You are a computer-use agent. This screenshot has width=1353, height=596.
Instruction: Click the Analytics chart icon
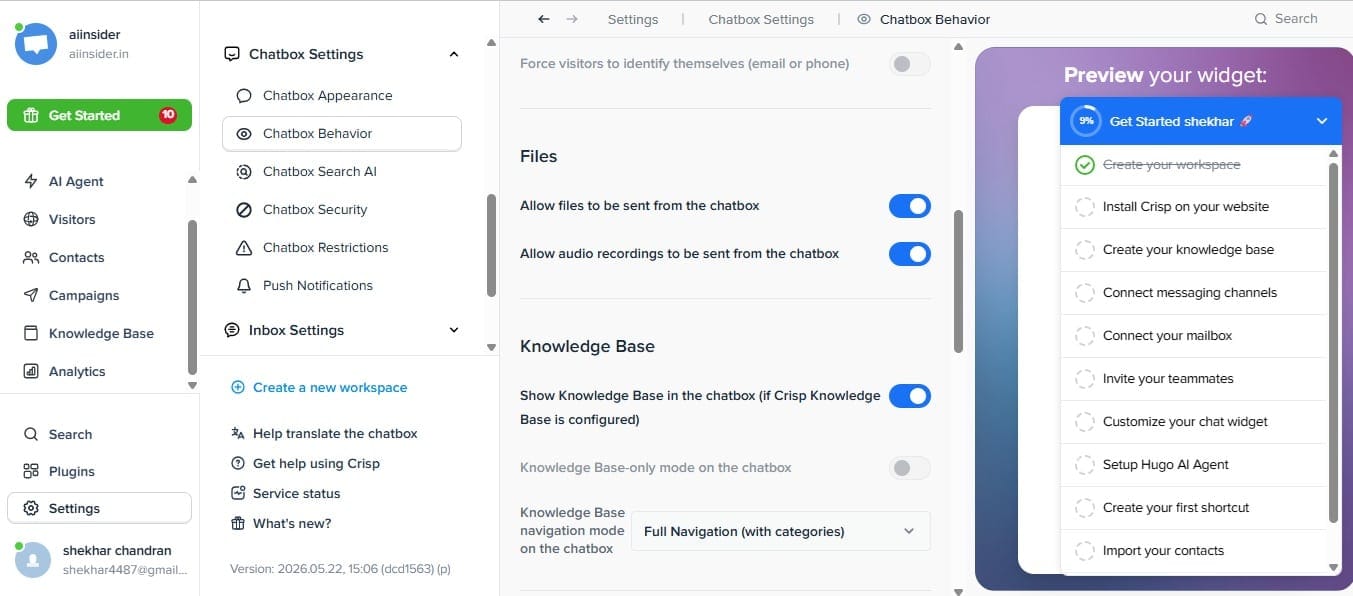tap(31, 371)
